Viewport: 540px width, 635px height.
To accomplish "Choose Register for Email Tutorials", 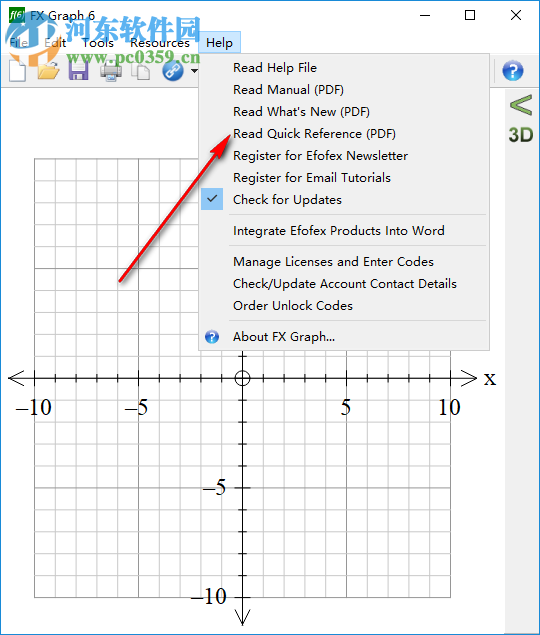I will [312, 177].
